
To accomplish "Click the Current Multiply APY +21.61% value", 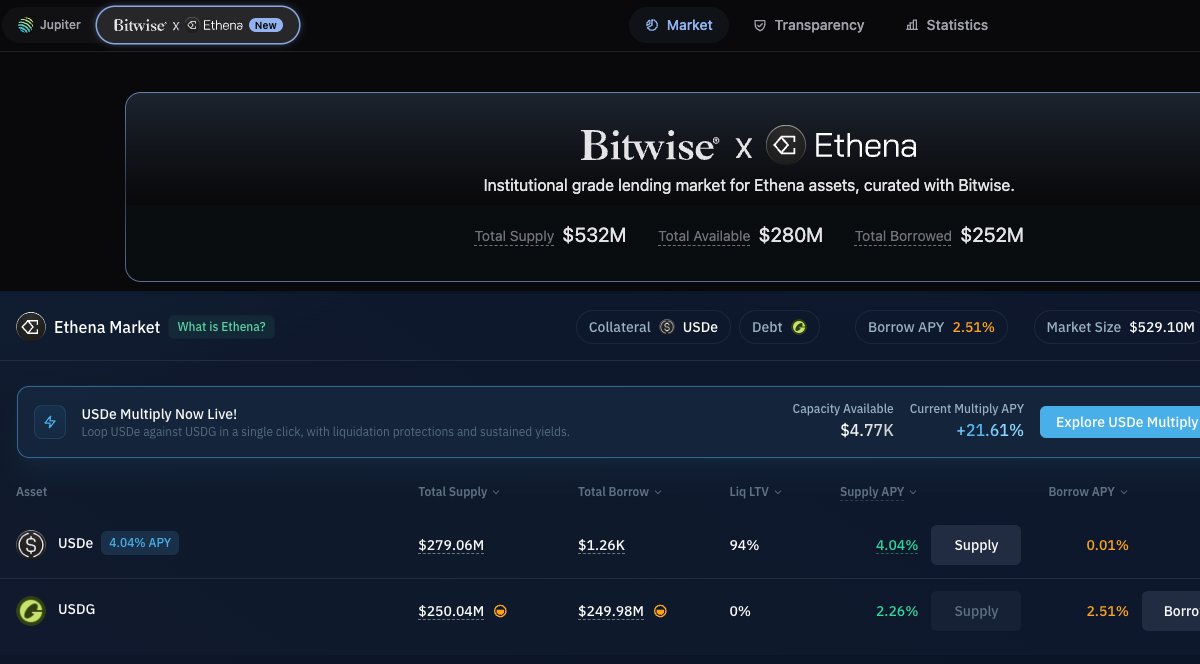I will [988, 431].
